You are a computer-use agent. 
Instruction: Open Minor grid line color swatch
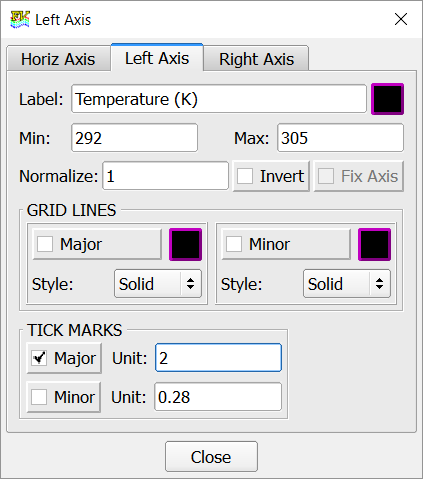click(374, 244)
